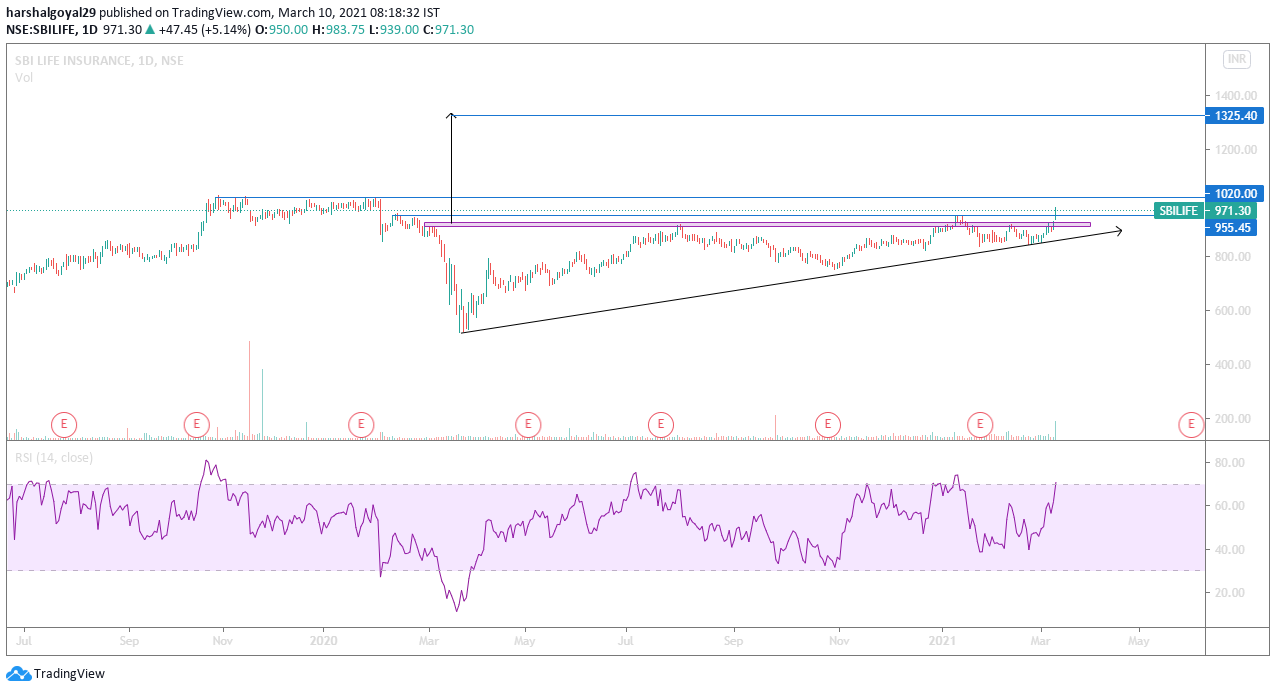Click the earnings marker under Jul 2019
The width and height of the screenshot is (1276, 692).
pyautogui.click(x=64, y=424)
